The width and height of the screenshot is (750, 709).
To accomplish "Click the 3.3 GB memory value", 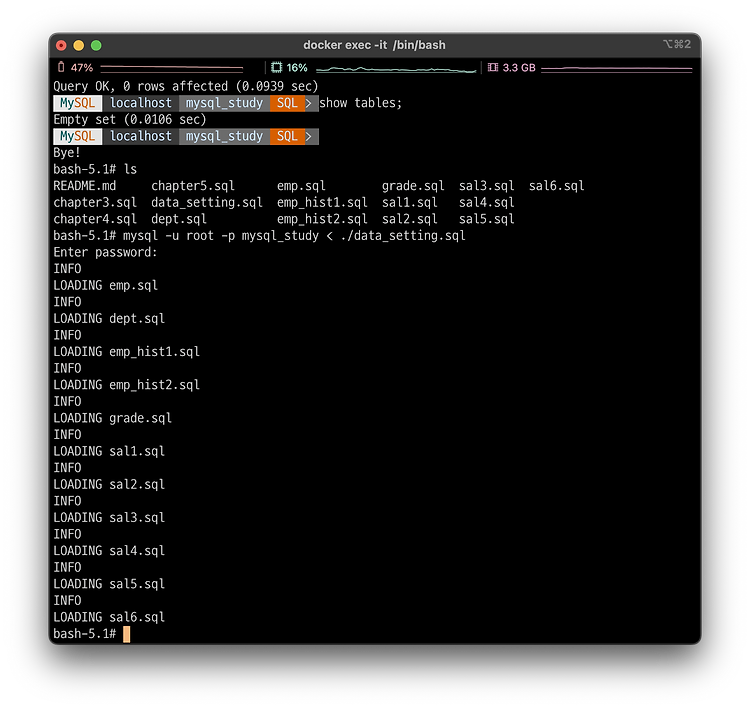I will click(x=518, y=68).
